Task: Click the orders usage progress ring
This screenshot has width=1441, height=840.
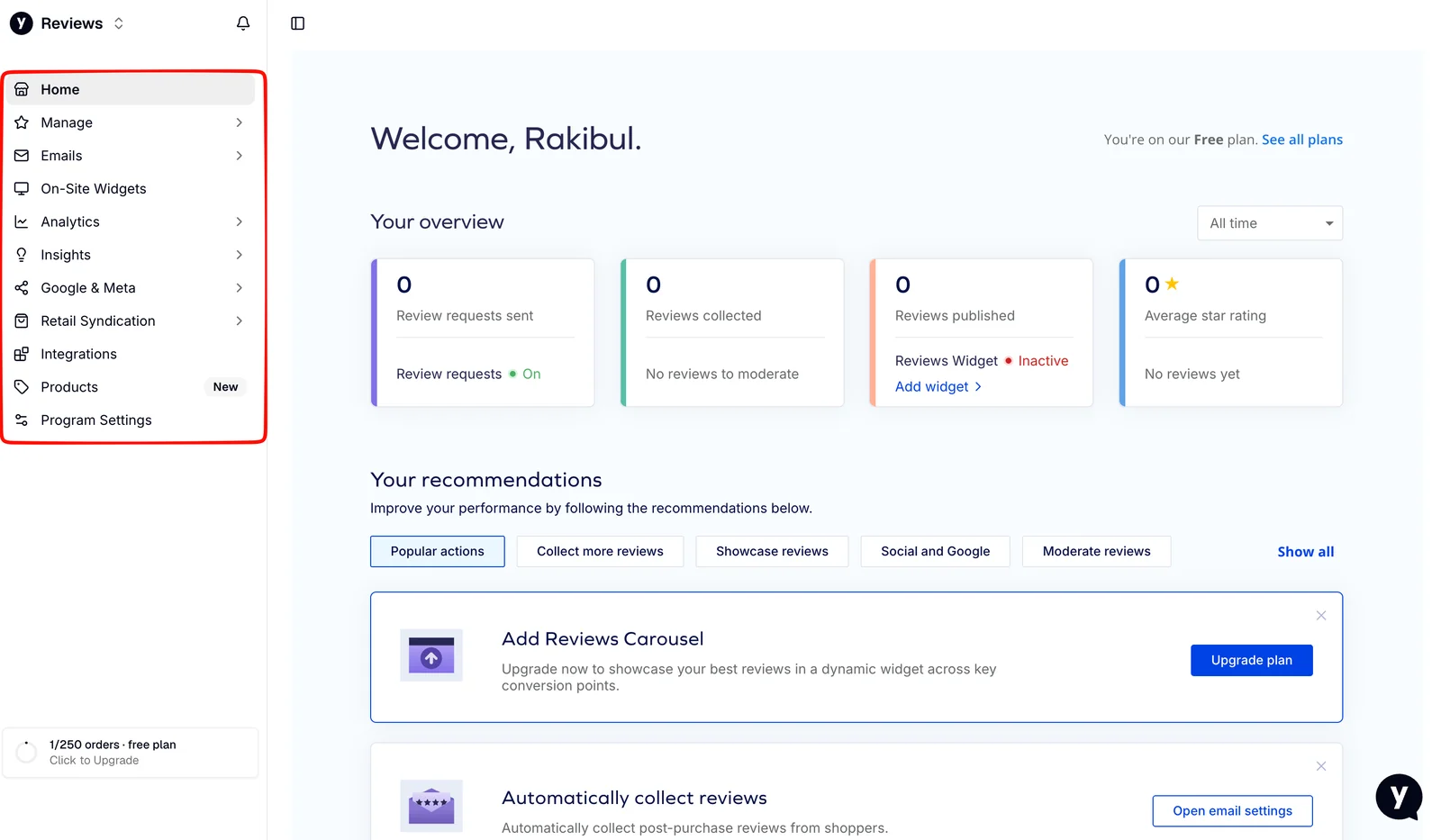Action: click(x=26, y=752)
